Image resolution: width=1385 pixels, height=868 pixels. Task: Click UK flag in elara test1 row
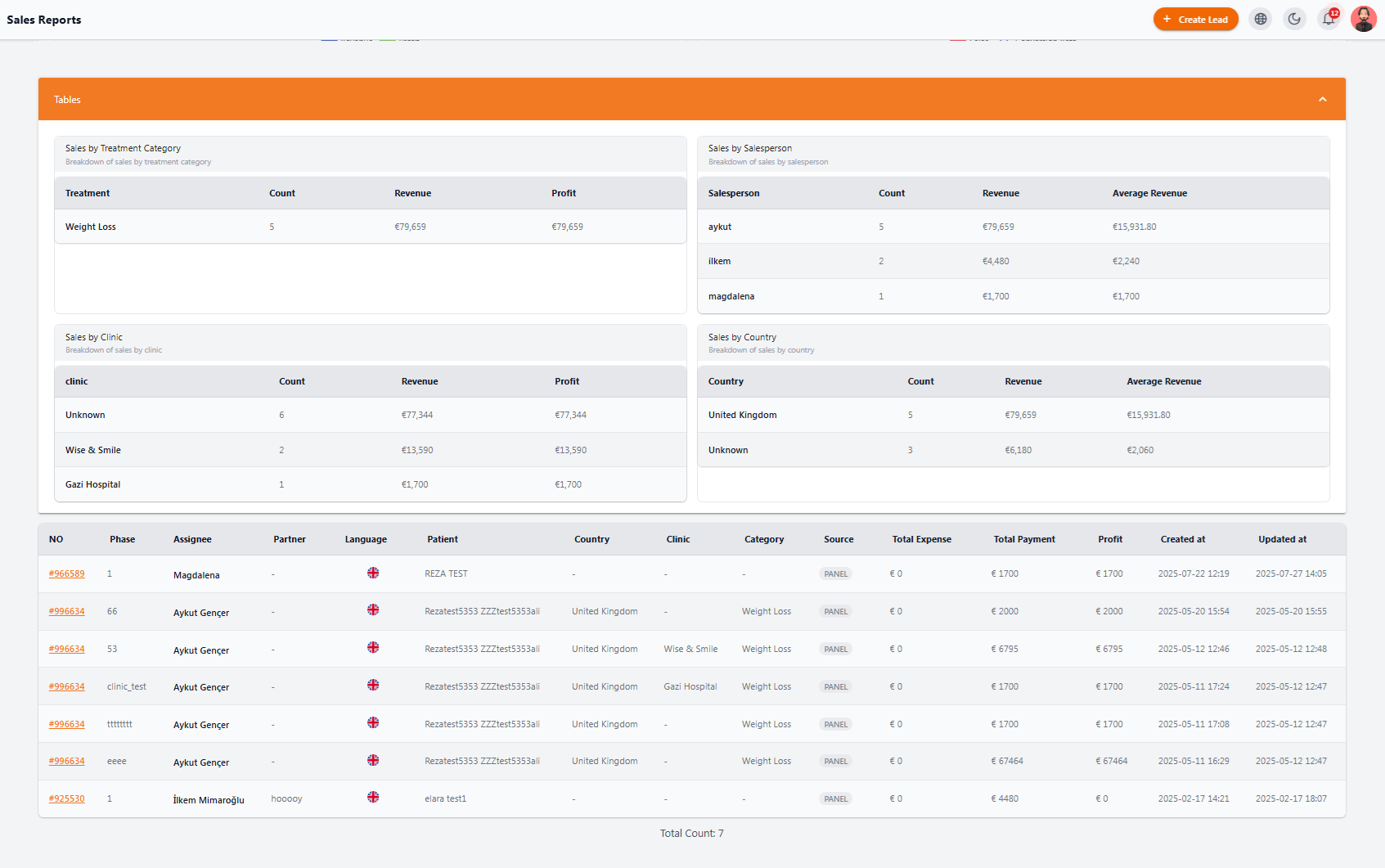(x=373, y=797)
